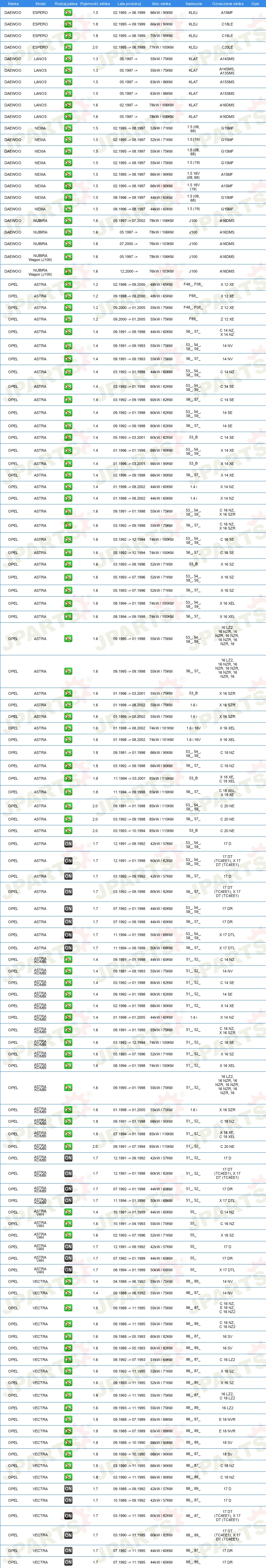Image resolution: width=266 pixels, height=1568 pixels.
Task: Click petrol icon in Nubira 07.2000 row
Action: click(x=68, y=243)
